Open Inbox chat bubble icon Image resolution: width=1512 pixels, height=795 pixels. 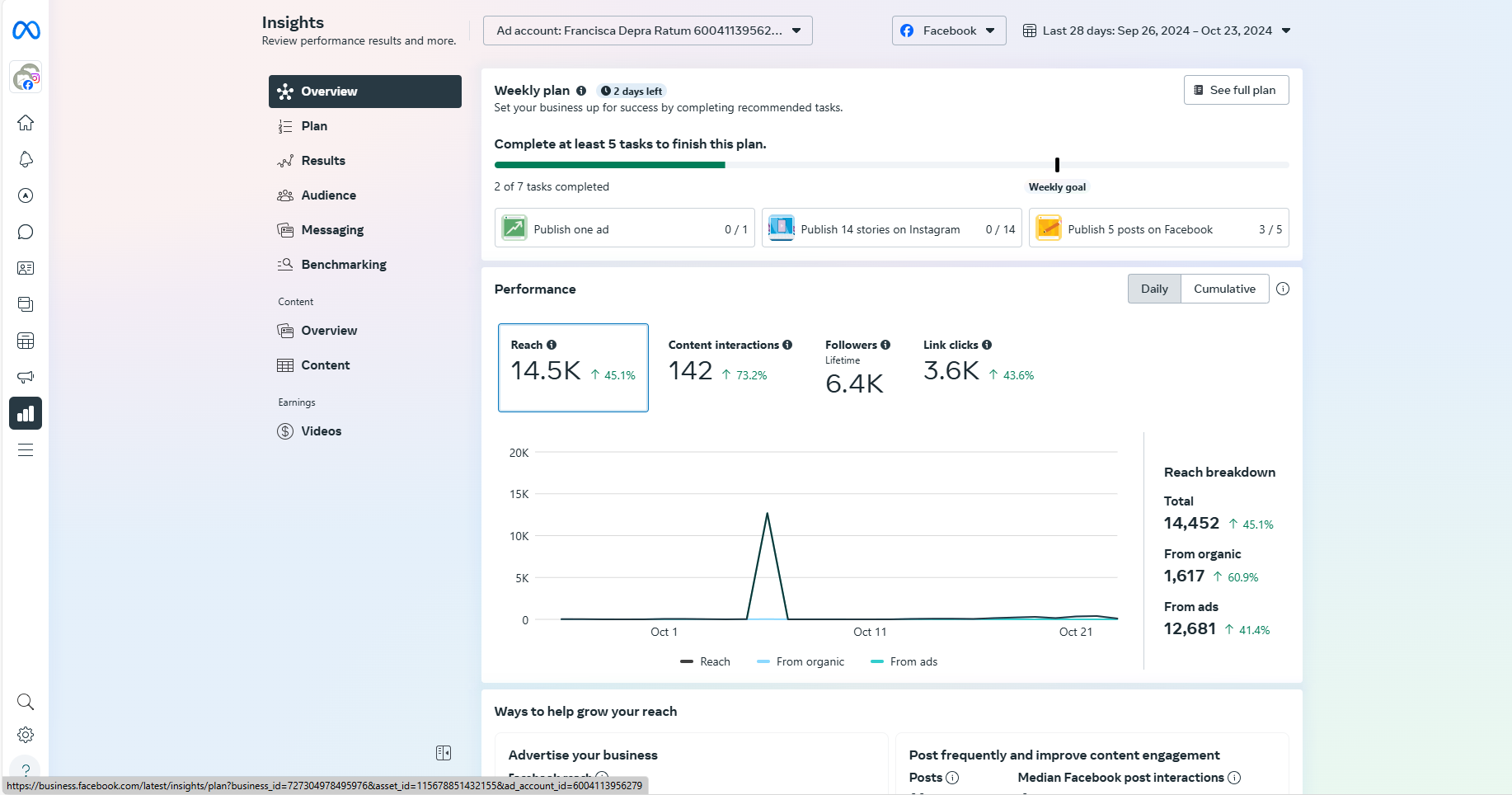click(26, 232)
